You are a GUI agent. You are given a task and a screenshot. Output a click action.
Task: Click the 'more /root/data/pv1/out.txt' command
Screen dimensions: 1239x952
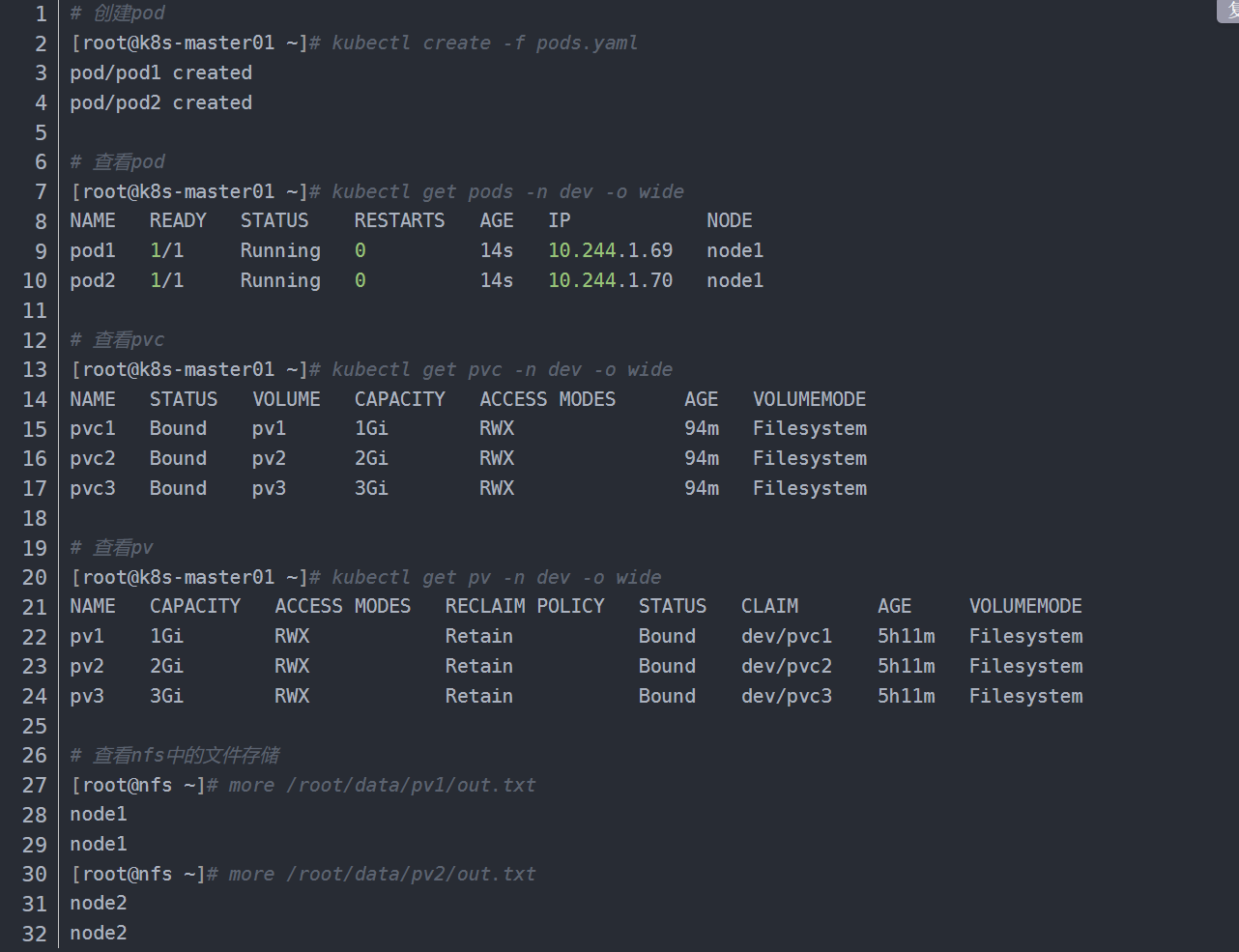(382, 786)
